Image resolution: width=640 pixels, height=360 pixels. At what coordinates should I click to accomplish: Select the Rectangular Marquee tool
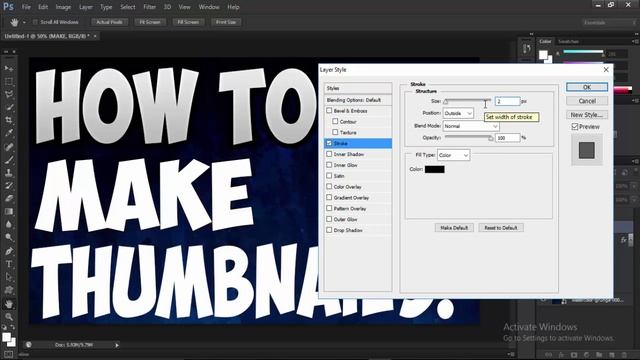(x=9, y=81)
